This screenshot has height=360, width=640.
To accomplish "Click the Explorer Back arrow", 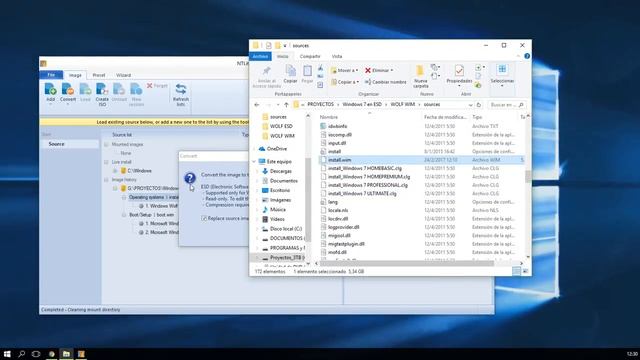I will [x=257, y=105].
